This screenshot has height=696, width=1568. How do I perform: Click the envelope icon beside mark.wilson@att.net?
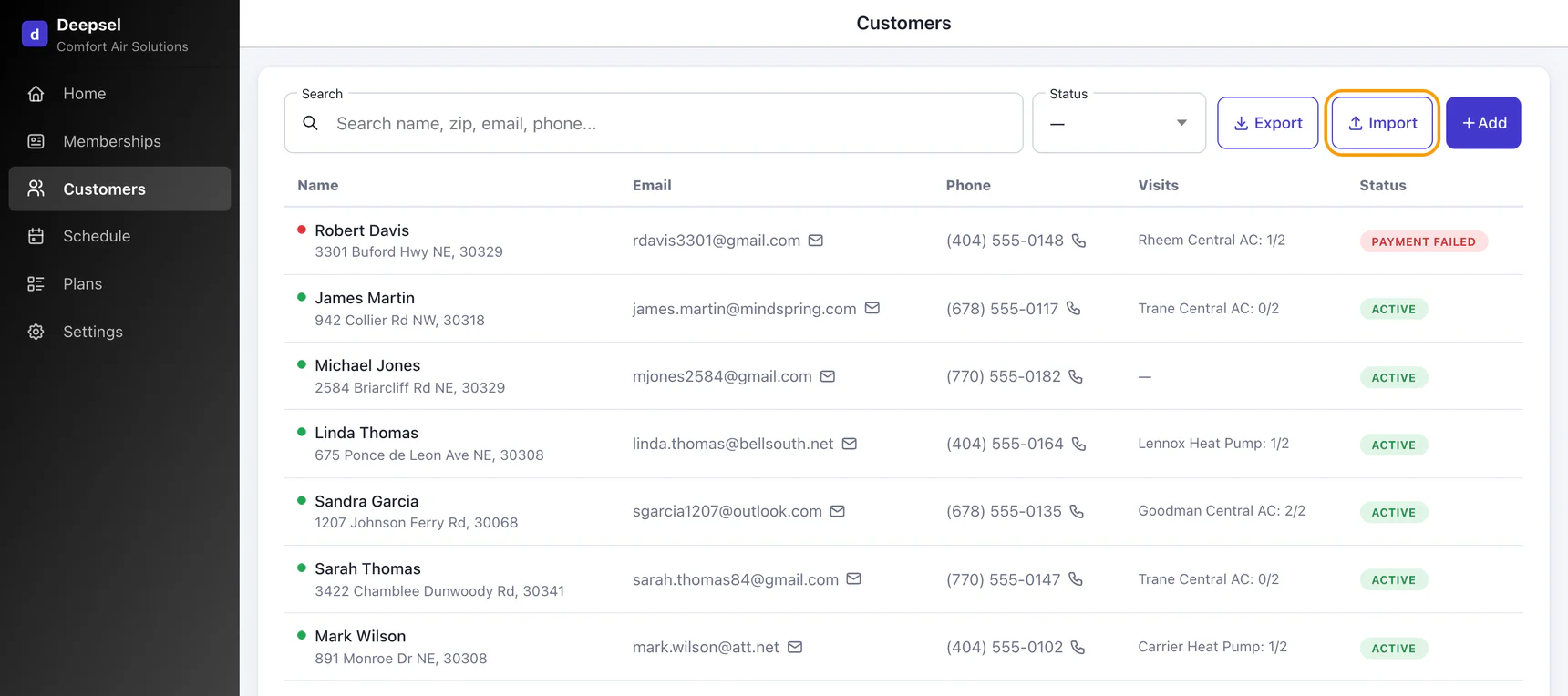(x=795, y=647)
